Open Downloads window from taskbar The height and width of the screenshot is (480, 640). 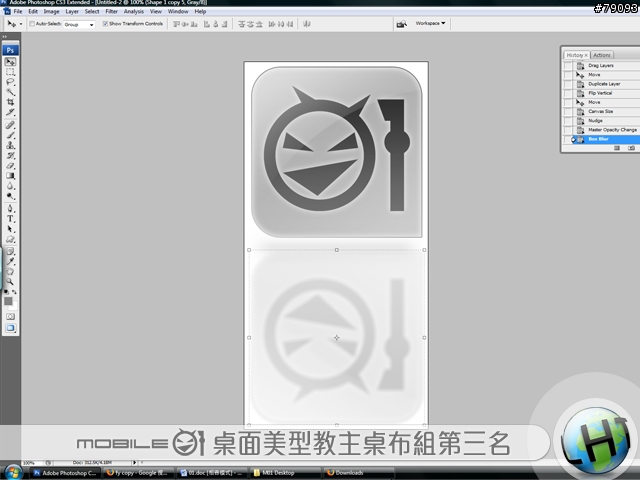point(358,473)
